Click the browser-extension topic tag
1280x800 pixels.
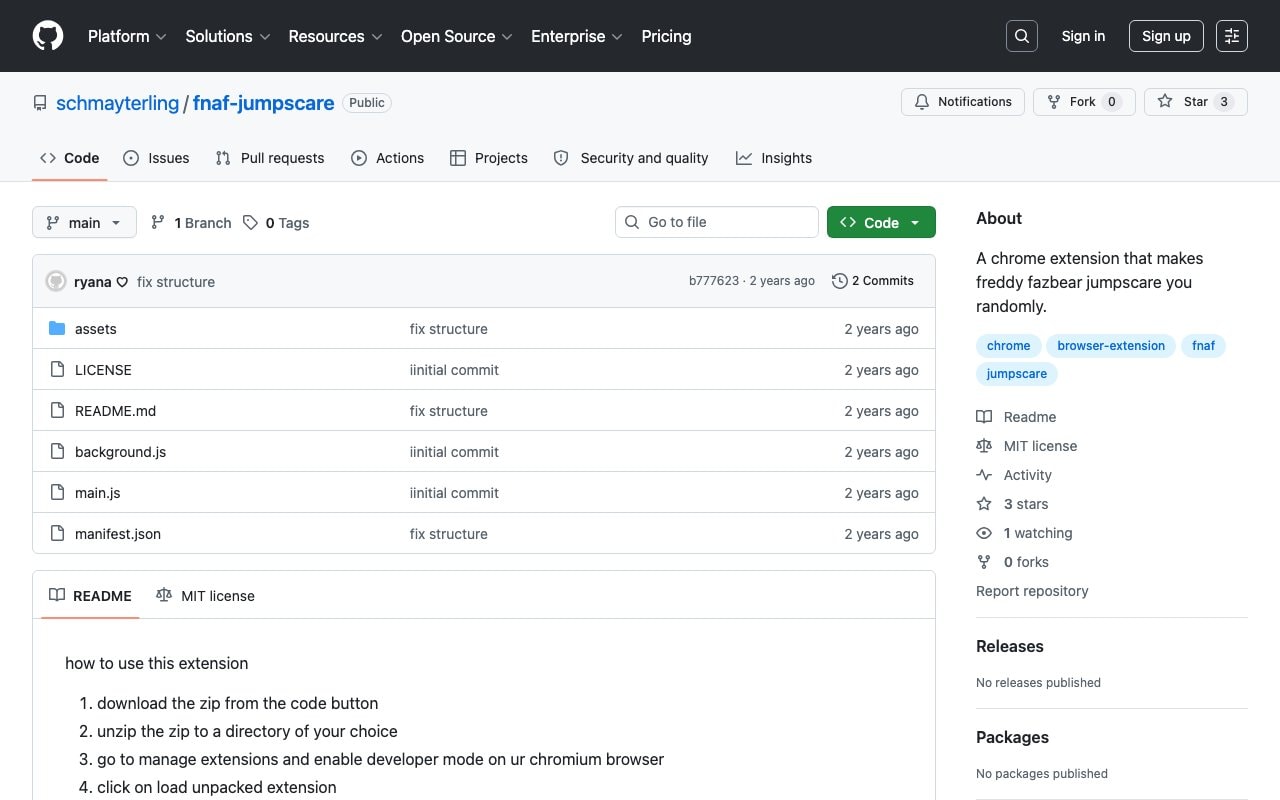coord(1111,346)
